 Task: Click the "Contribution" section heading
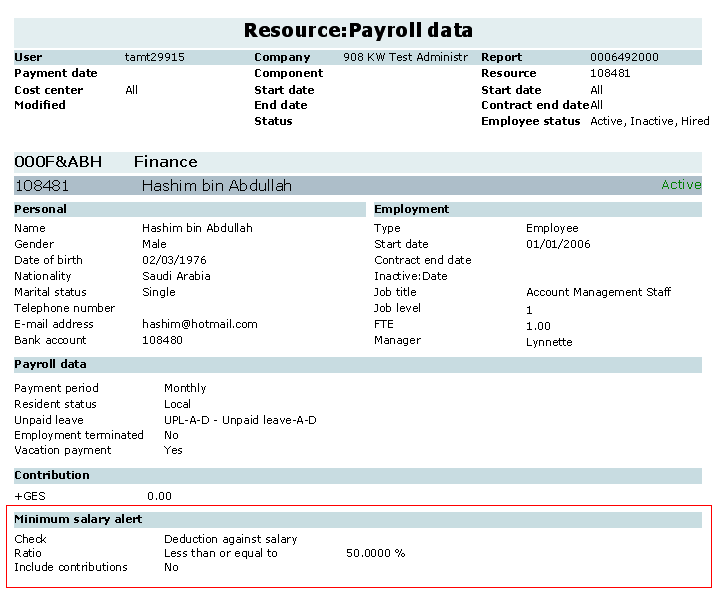click(x=52, y=475)
